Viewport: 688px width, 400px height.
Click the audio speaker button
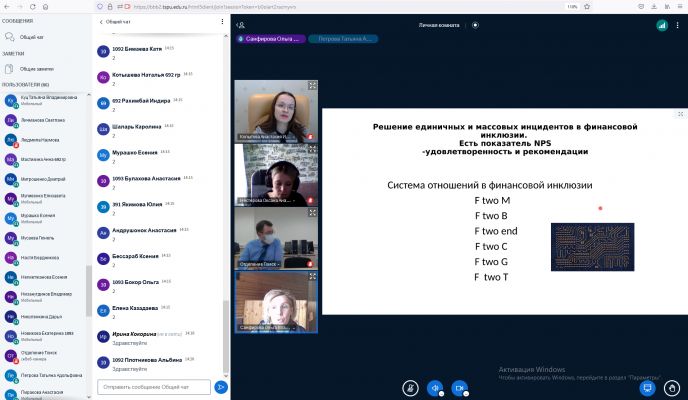(435, 387)
